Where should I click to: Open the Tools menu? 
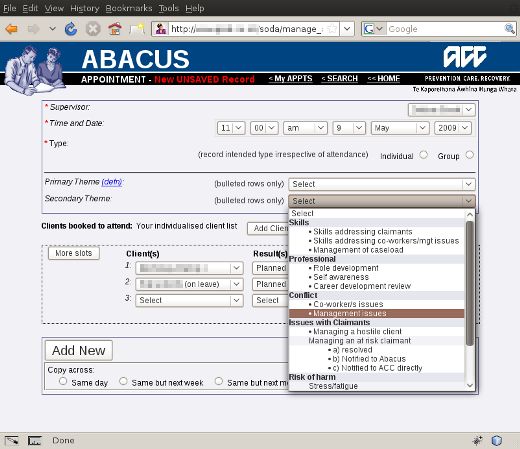click(x=169, y=8)
